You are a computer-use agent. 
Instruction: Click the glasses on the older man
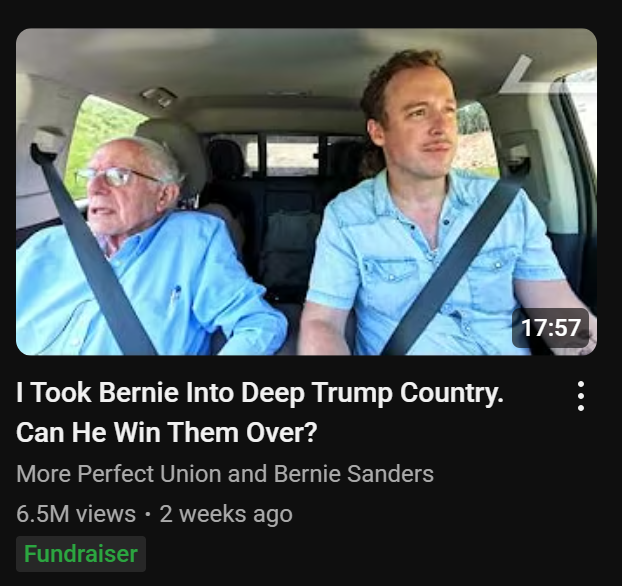[115, 177]
